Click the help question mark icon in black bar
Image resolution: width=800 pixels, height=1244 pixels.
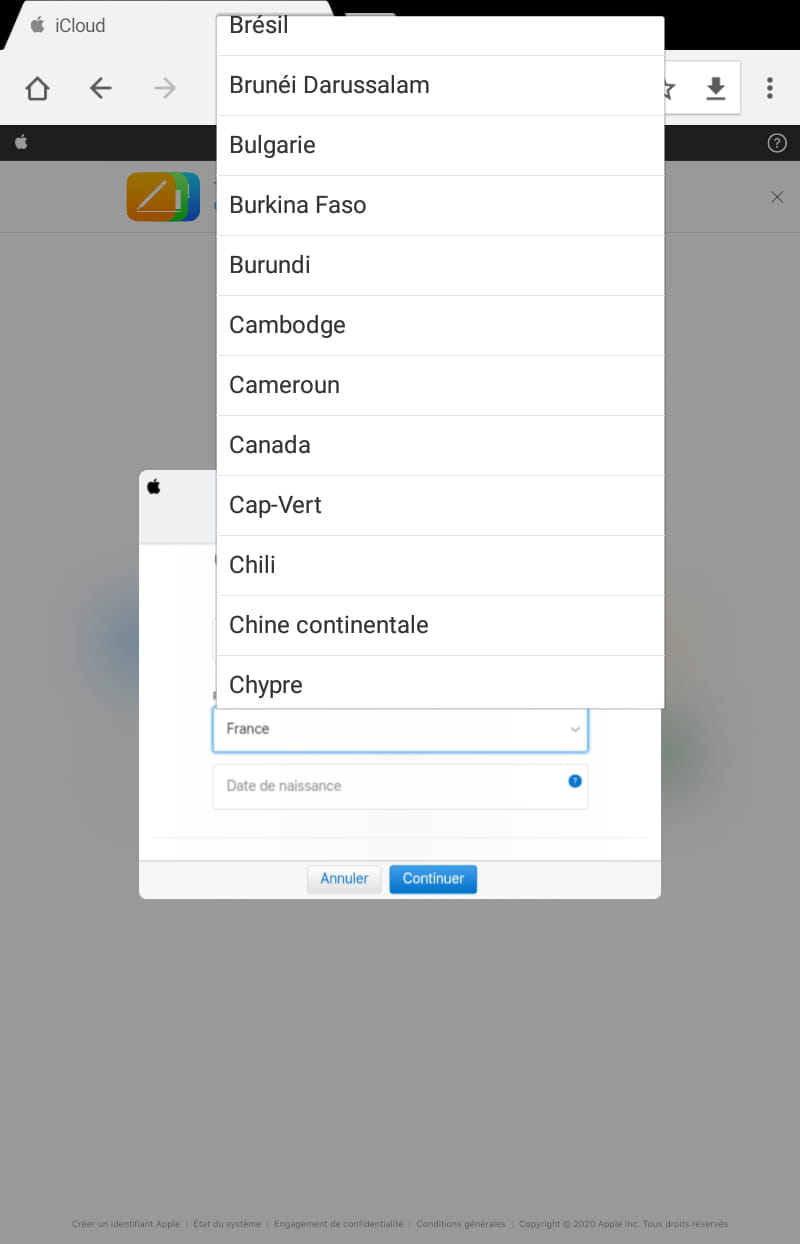click(777, 143)
